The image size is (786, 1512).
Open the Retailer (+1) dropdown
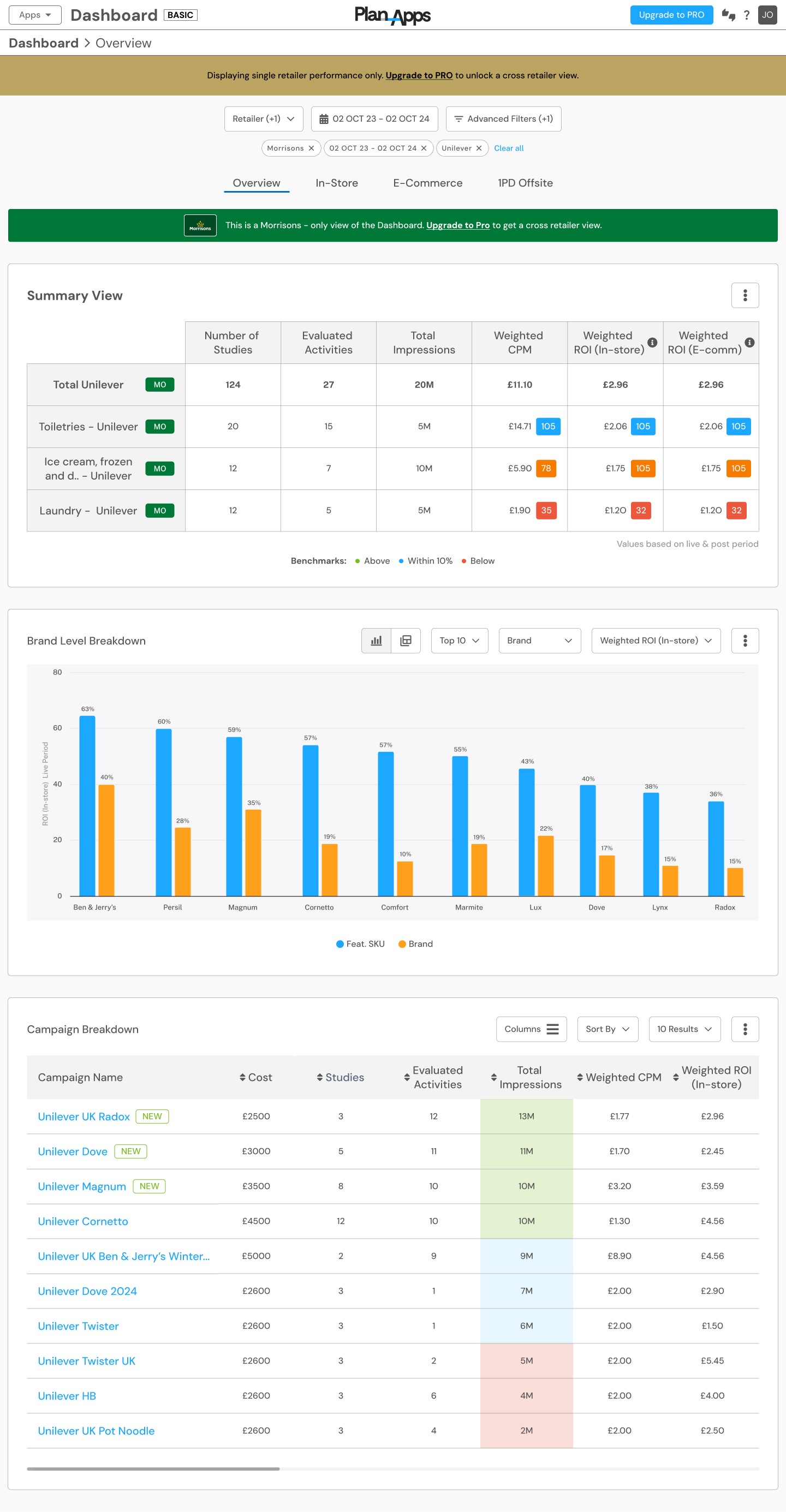coord(264,118)
